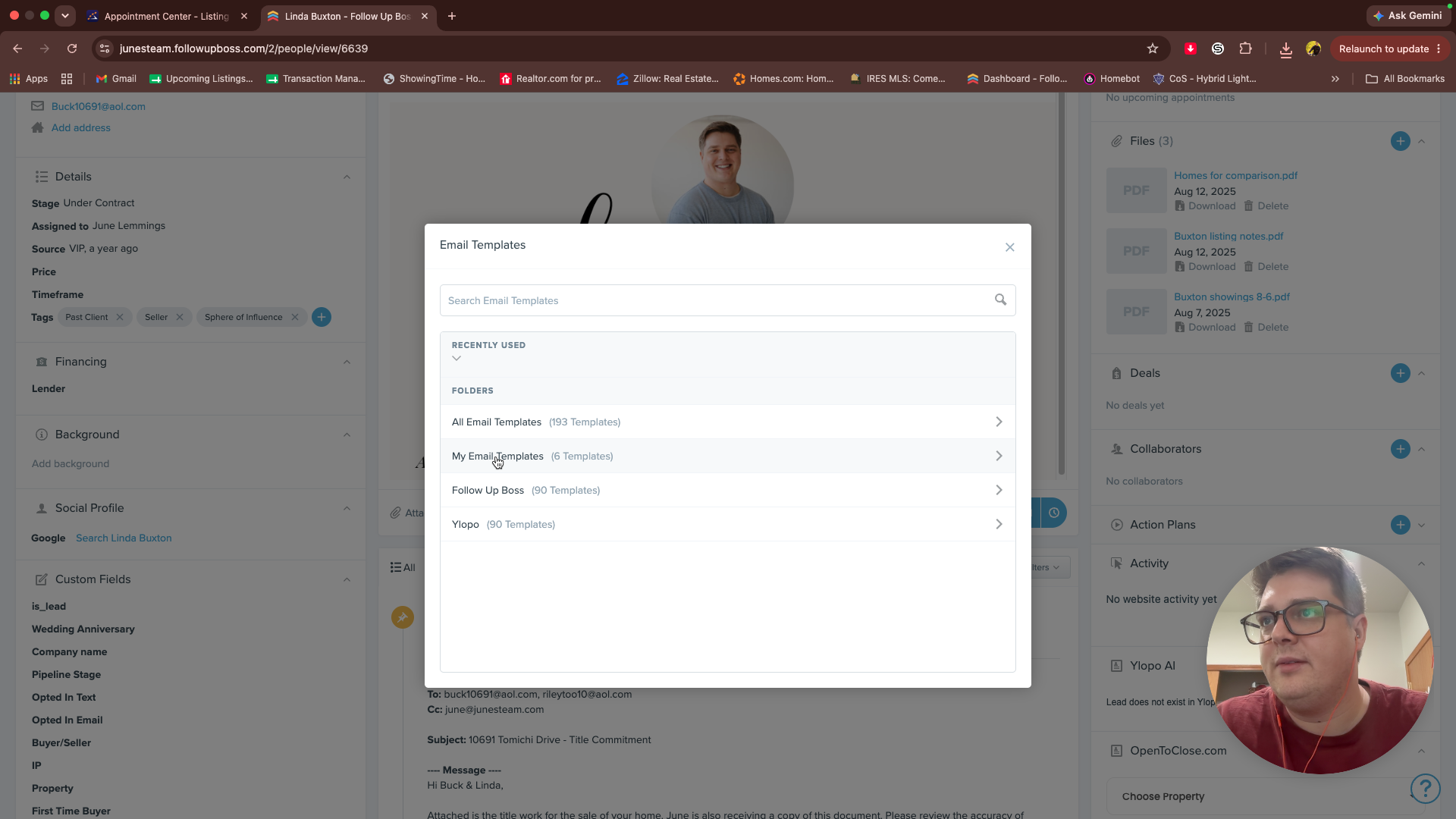Click Add background text
This screenshot has width=1456, height=819.
(x=71, y=463)
